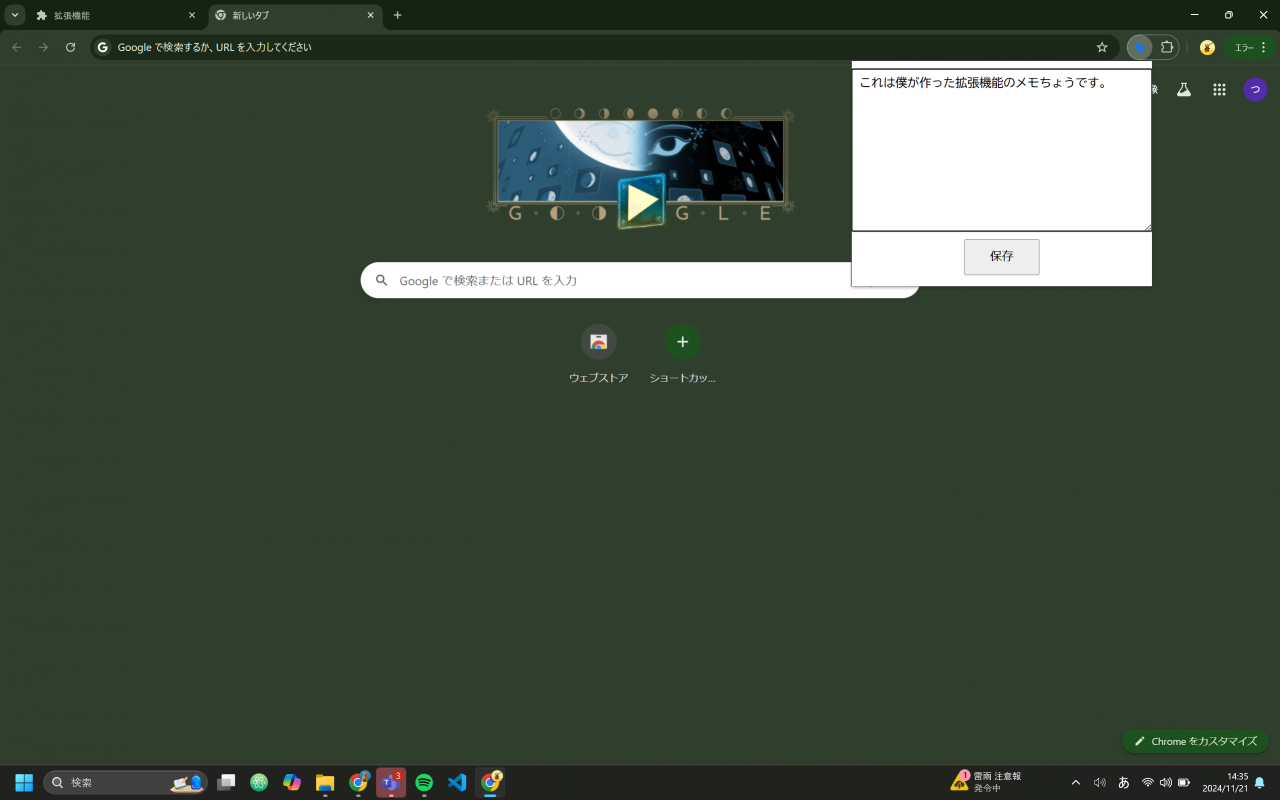
Task: Close the 新しいタブ tab
Action: click(371, 16)
